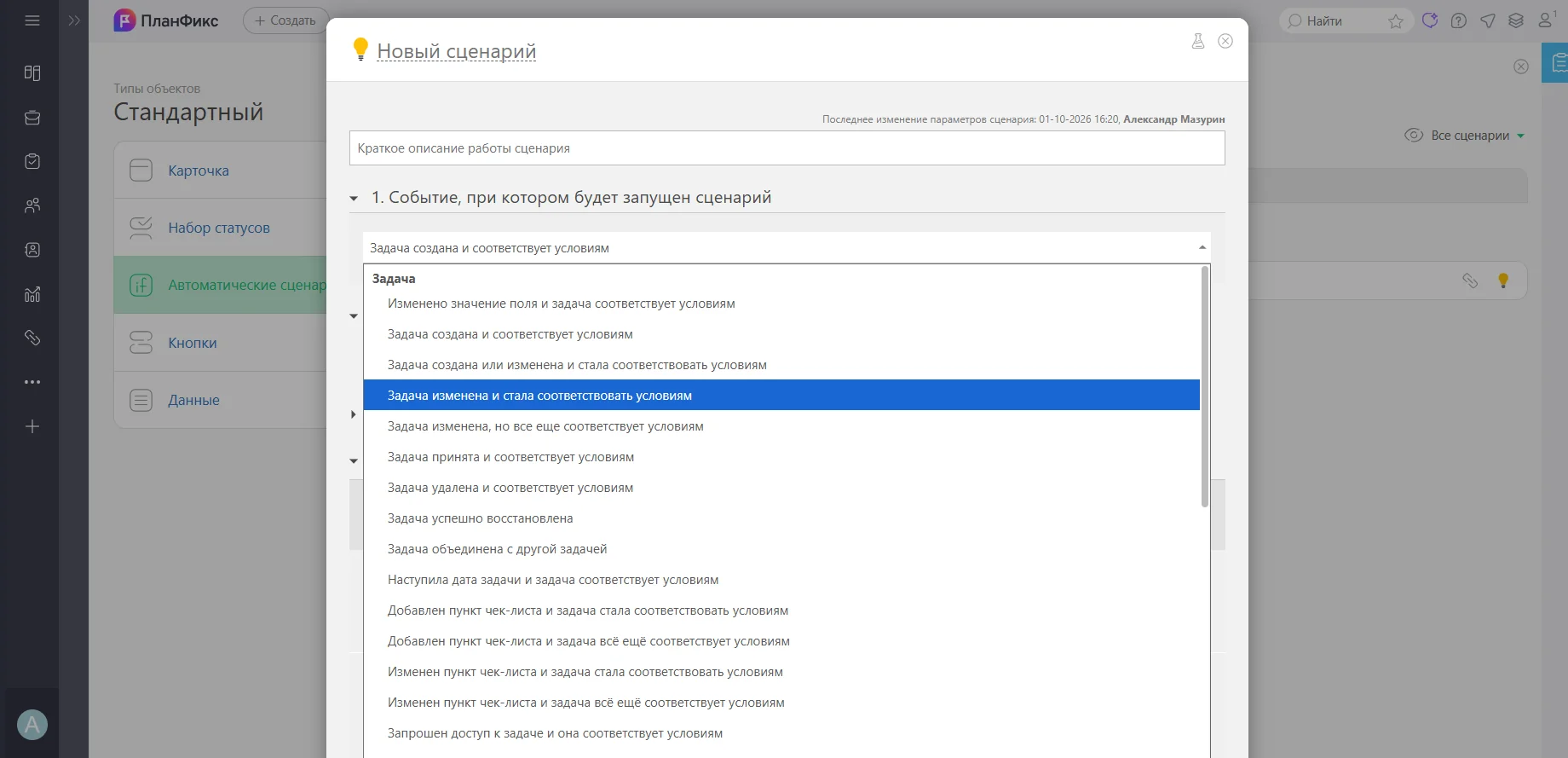Choose Задача успешно восстановлена option
The width and height of the screenshot is (1568, 758).
[781, 518]
